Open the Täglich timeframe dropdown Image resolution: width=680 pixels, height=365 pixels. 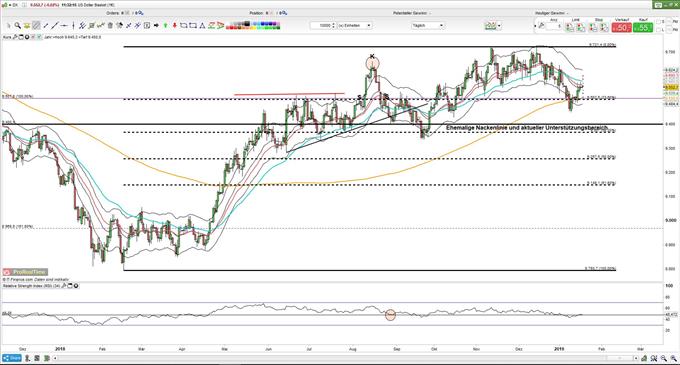428,26
